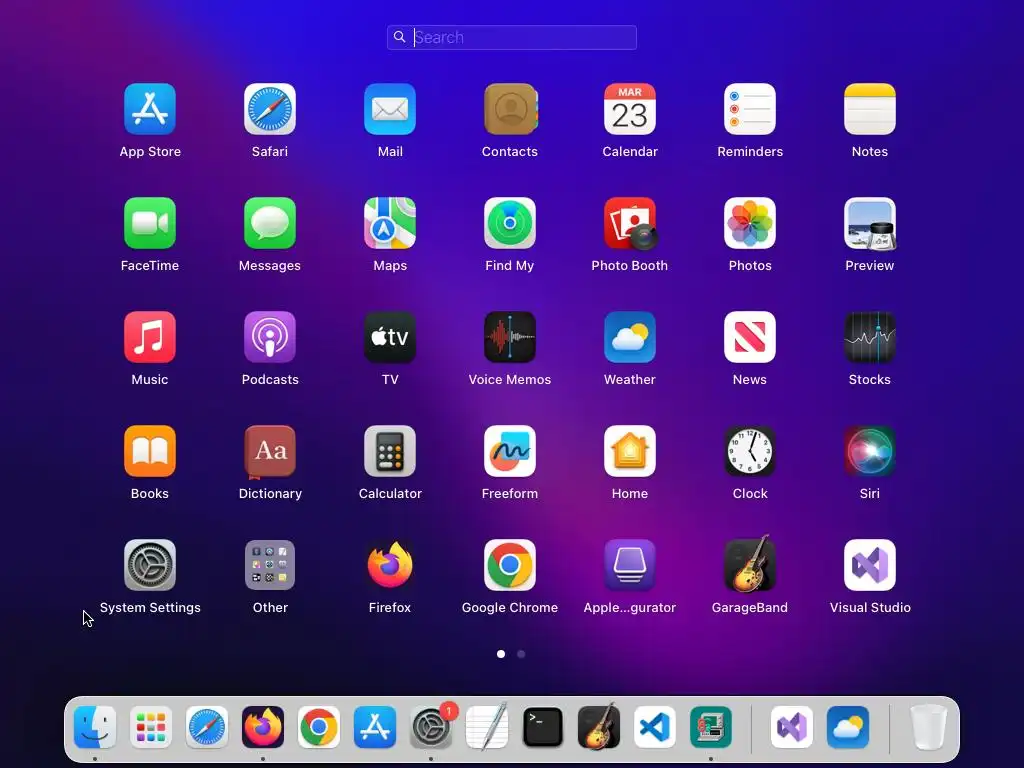Open Chrome from the Dock
Image resolution: width=1024 pixels, height=768 pixels.
tap(319, 727)
